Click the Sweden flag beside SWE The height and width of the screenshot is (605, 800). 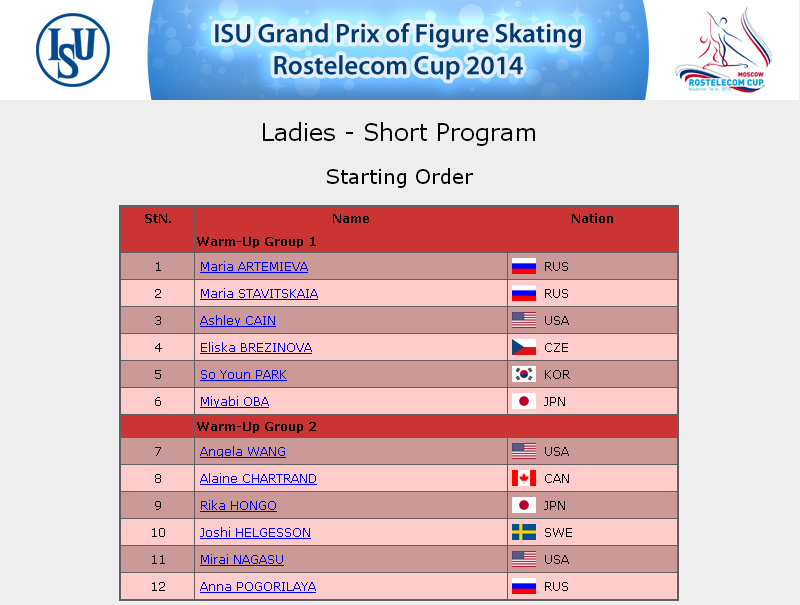(x=523, y=533)
